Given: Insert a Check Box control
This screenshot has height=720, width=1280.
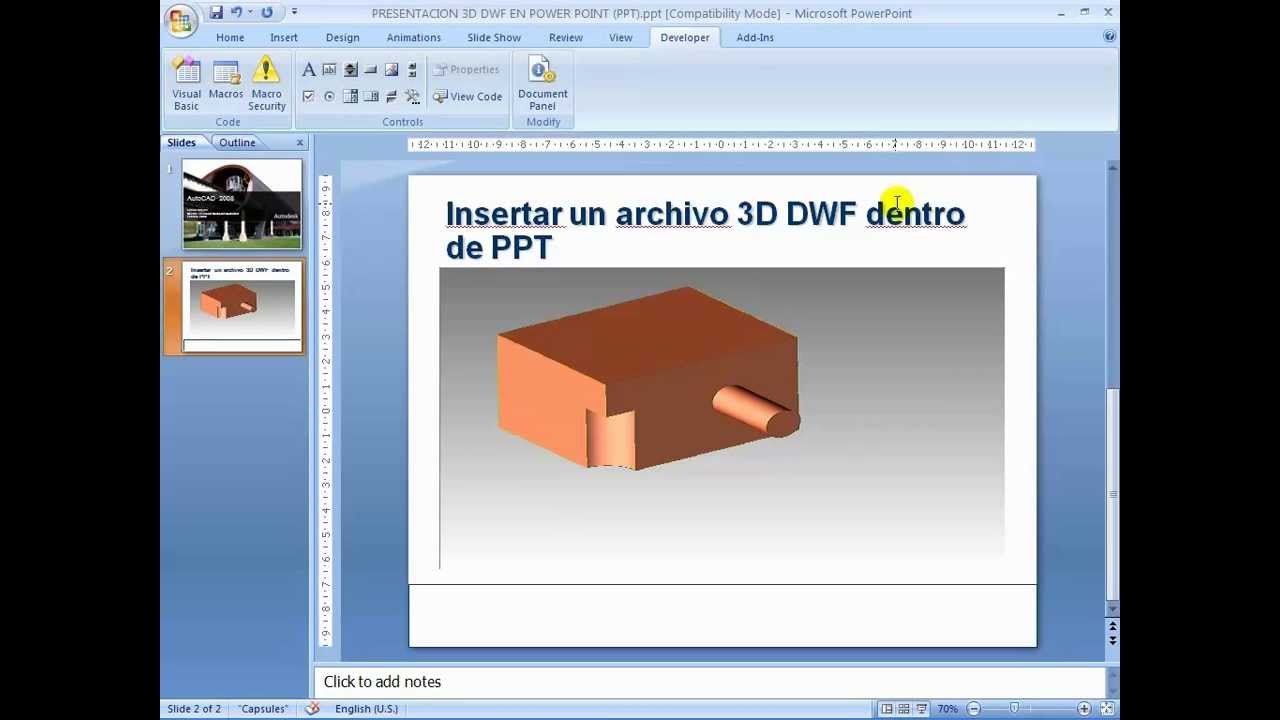Looking at the screenshot, I should 309,97.
